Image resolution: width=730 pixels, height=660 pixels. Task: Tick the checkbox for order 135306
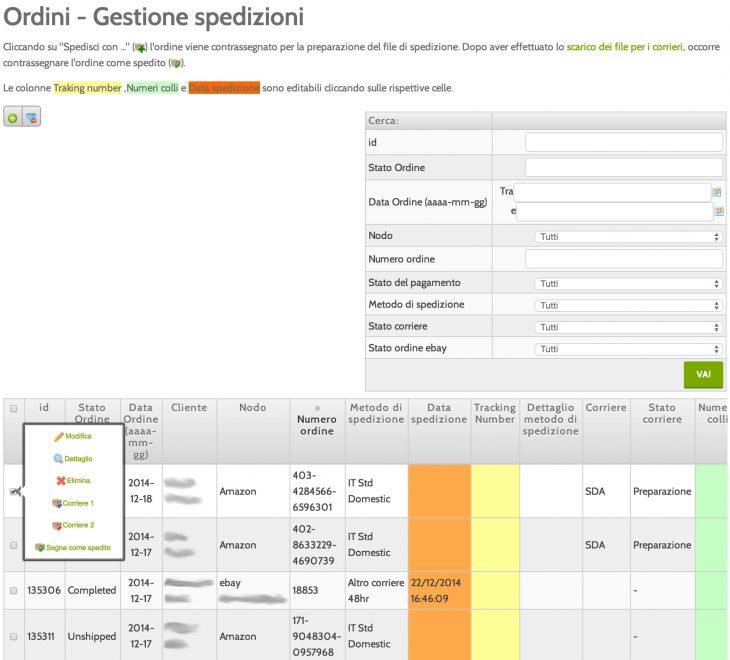pos(14,590)
